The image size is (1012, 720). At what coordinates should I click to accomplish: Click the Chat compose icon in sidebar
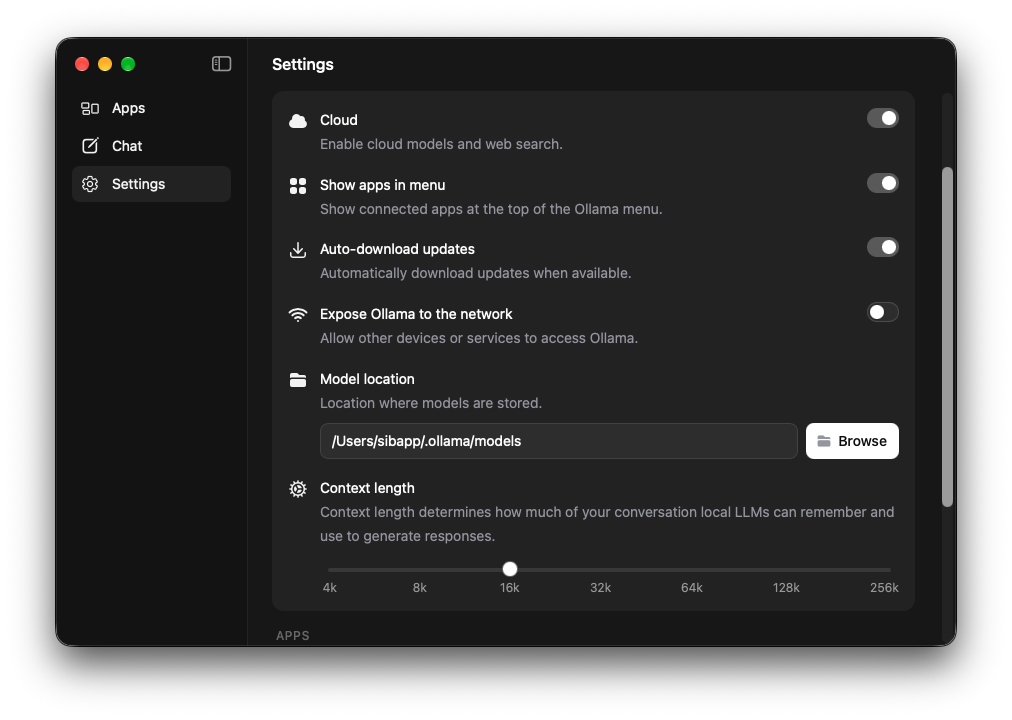coord(90,146)
